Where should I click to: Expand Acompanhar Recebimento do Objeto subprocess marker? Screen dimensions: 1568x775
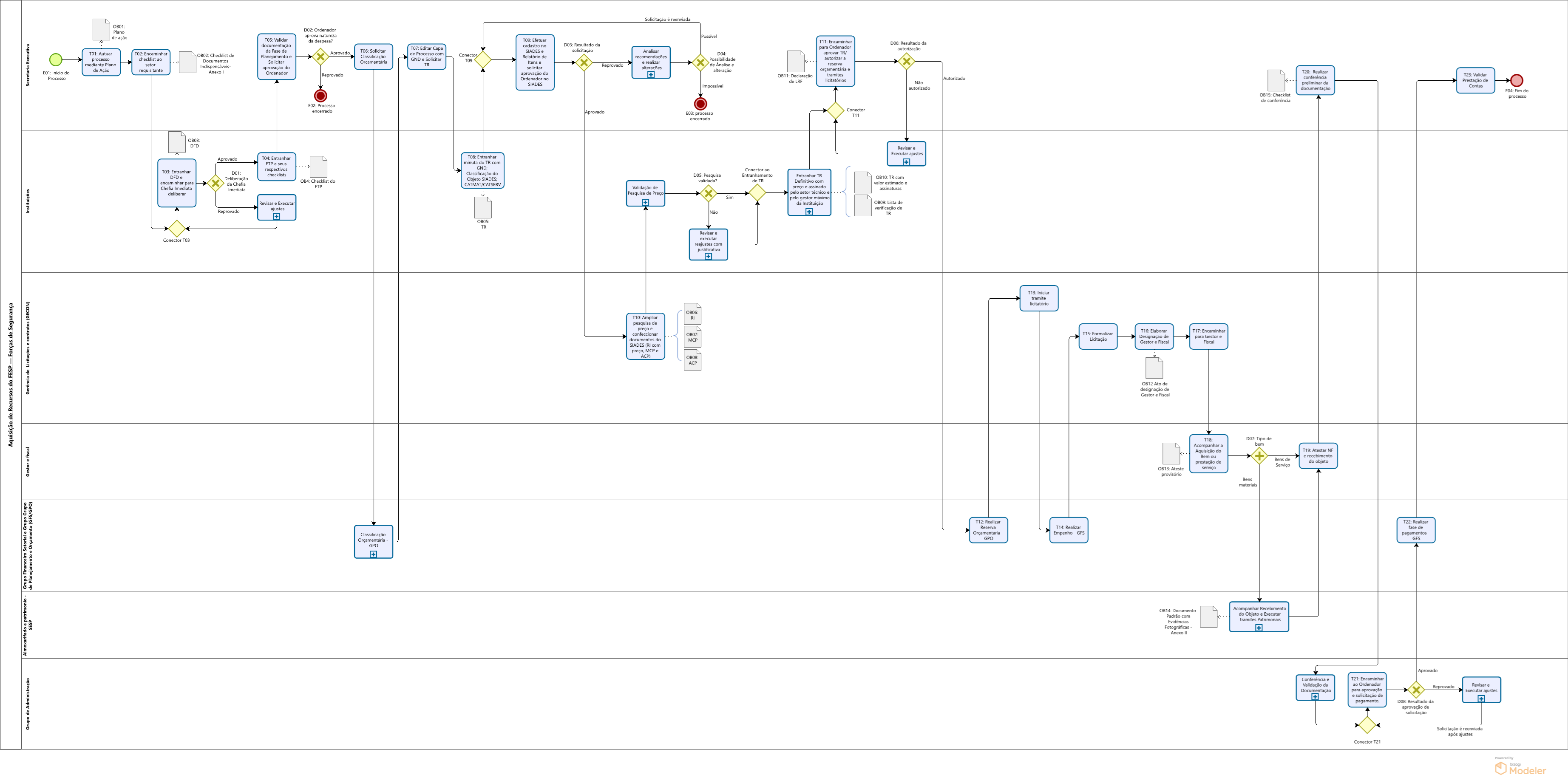pyautogui.click(x=1259, y=628)
